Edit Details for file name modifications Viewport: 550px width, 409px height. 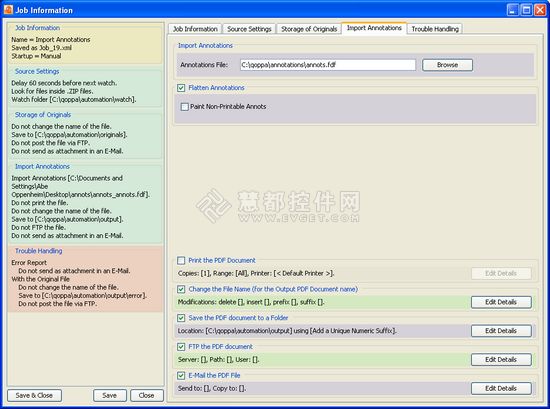click(501, 302)
